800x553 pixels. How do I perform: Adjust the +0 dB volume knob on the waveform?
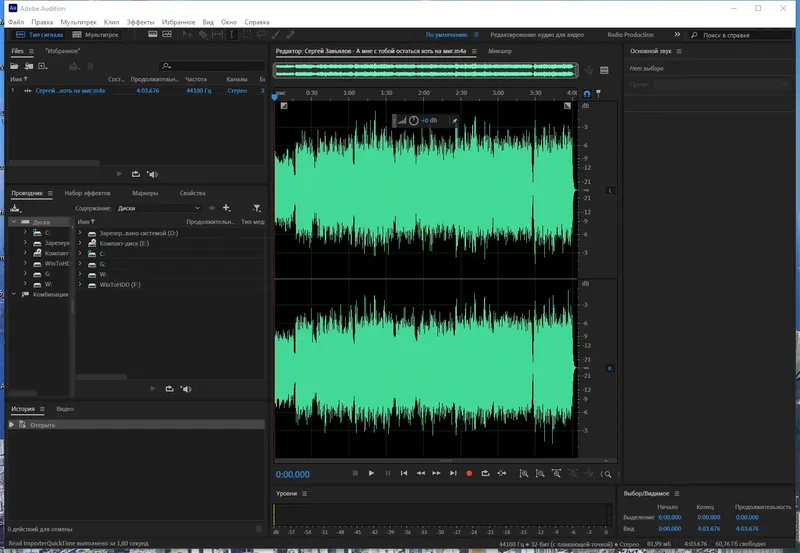pos(413,121)
